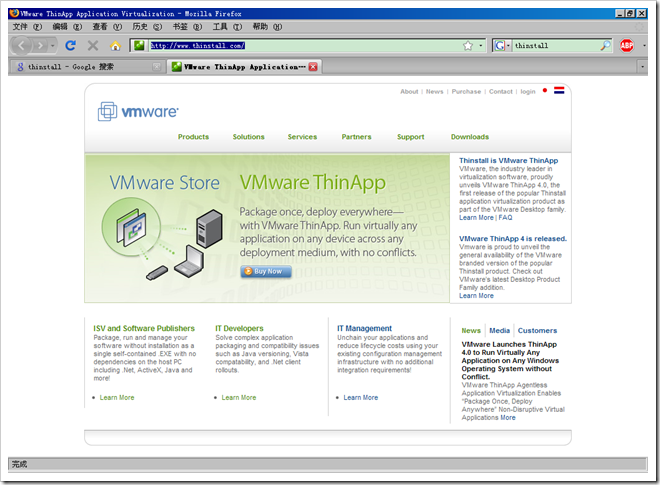Select the red dot Japan flag icon
This screenshot has height=485, width=660.
pyautogui.click(x=545, y=91)
